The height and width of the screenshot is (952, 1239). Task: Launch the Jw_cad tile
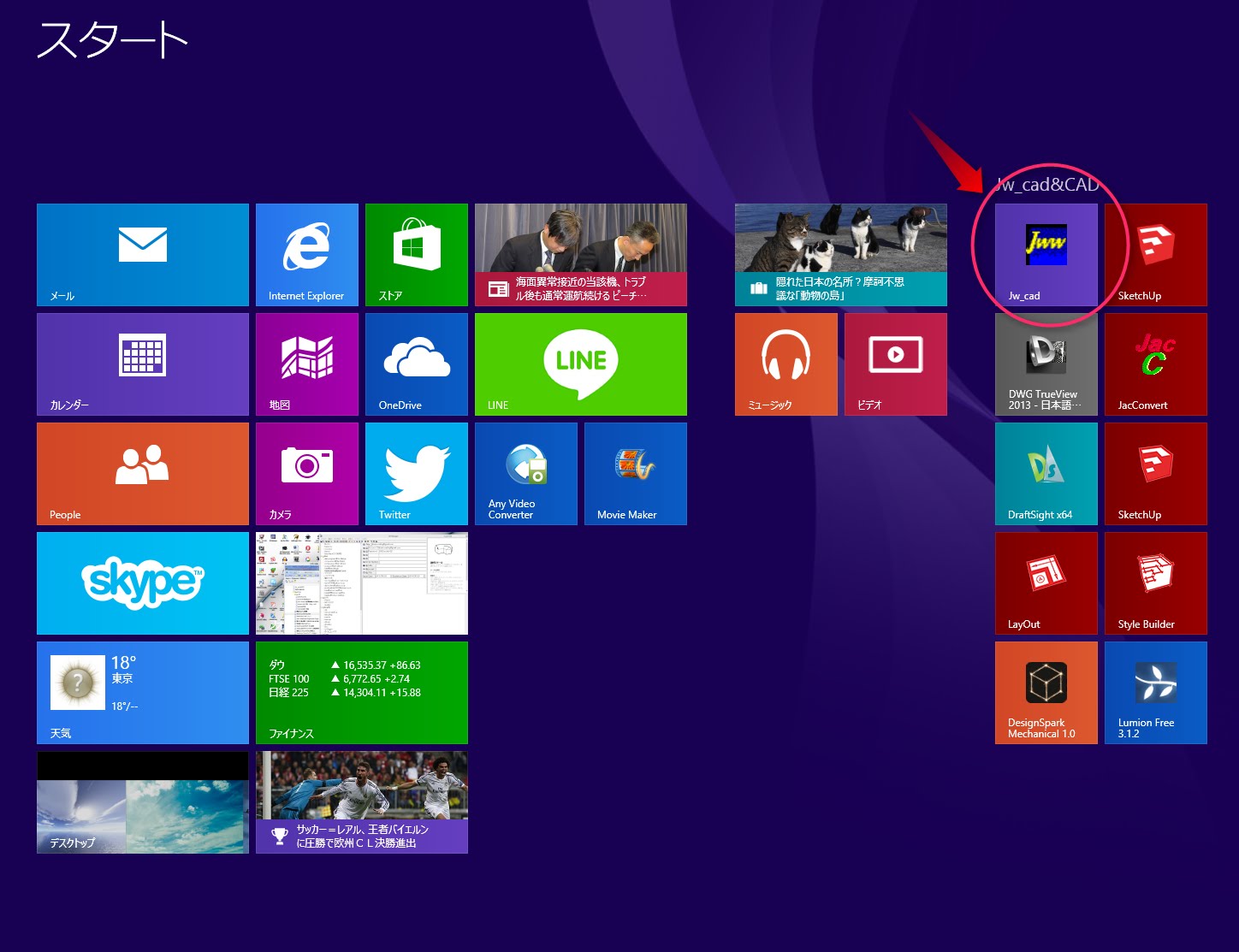click(1046, 255)
